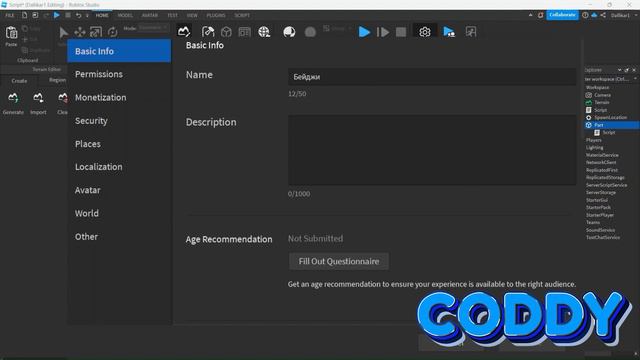Screen dimensions: 640x360
Task: Click the undo arrow in the quick access bar
Action: (78, 15)
